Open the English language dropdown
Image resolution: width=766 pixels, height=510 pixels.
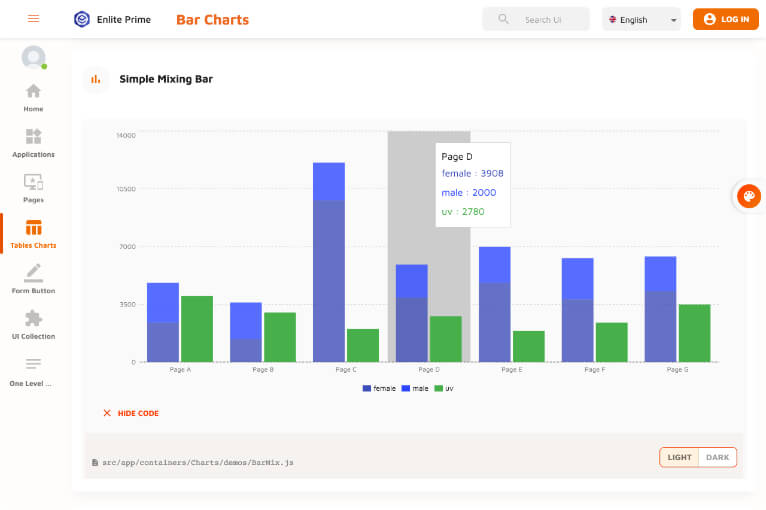coord(641,20)
